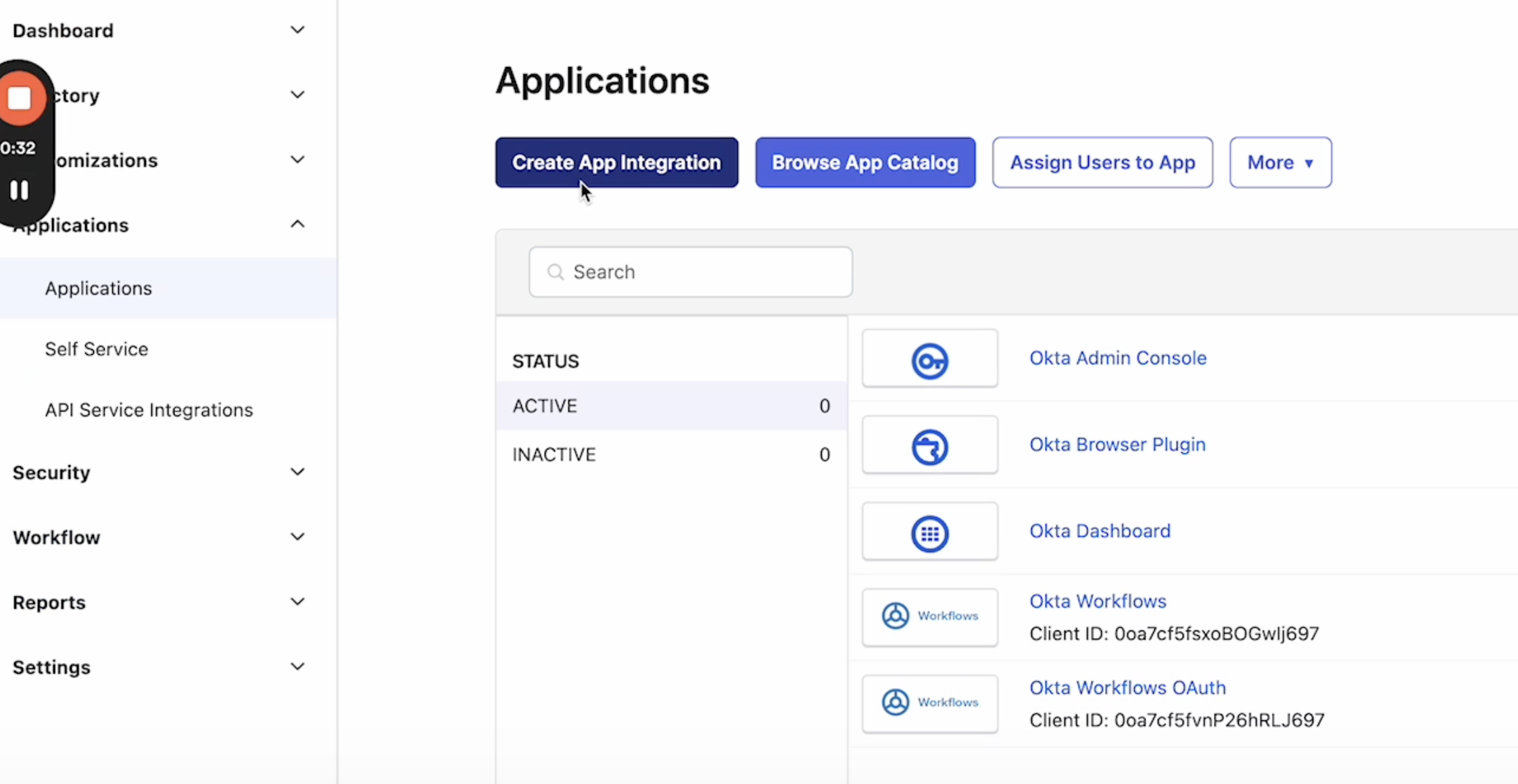The image size is (1518, 784).
Task: Expand the Customizations section chevron
Action: [x=297, y=160]
